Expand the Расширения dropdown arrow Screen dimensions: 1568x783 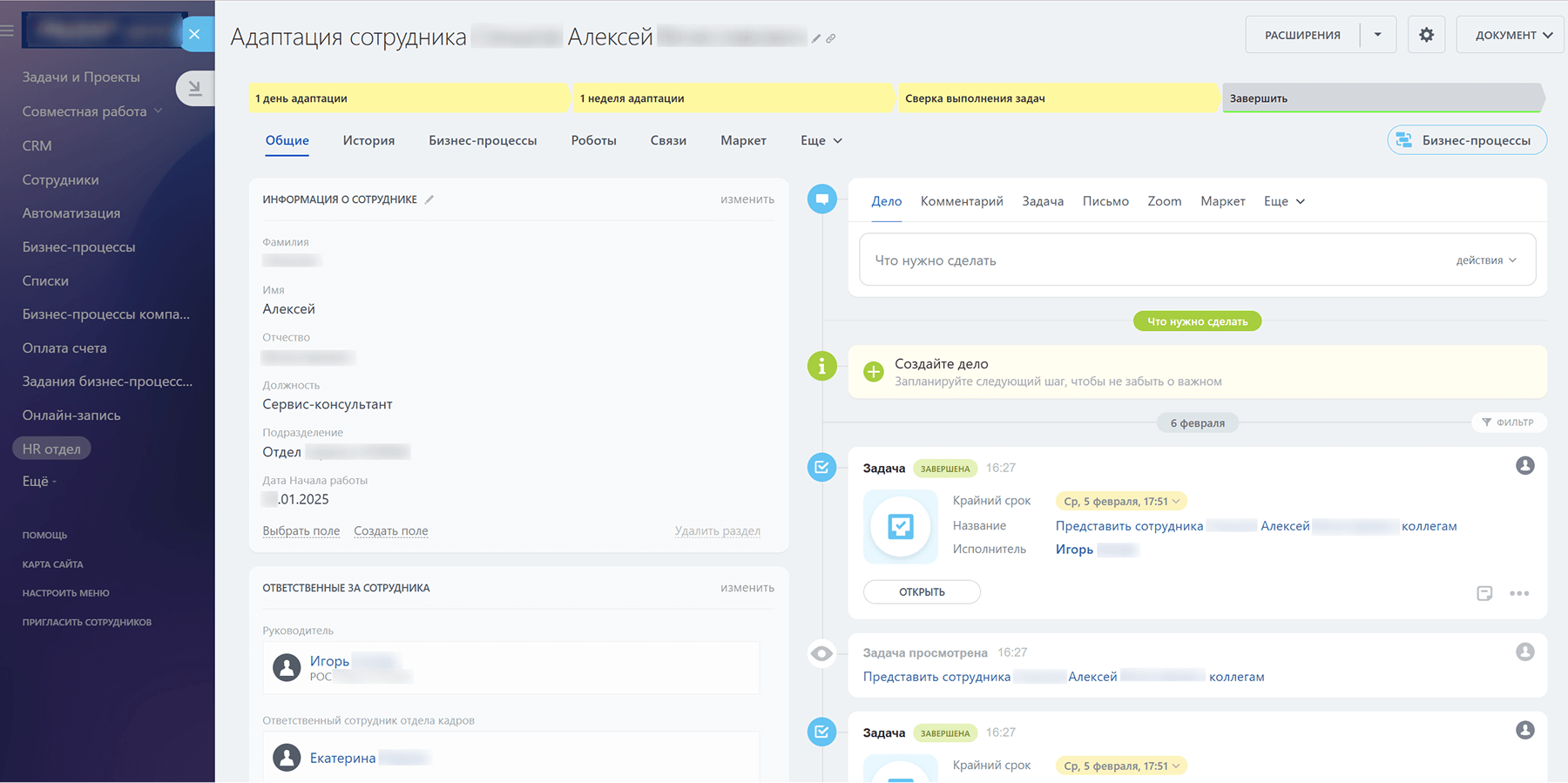[1377, 35]
